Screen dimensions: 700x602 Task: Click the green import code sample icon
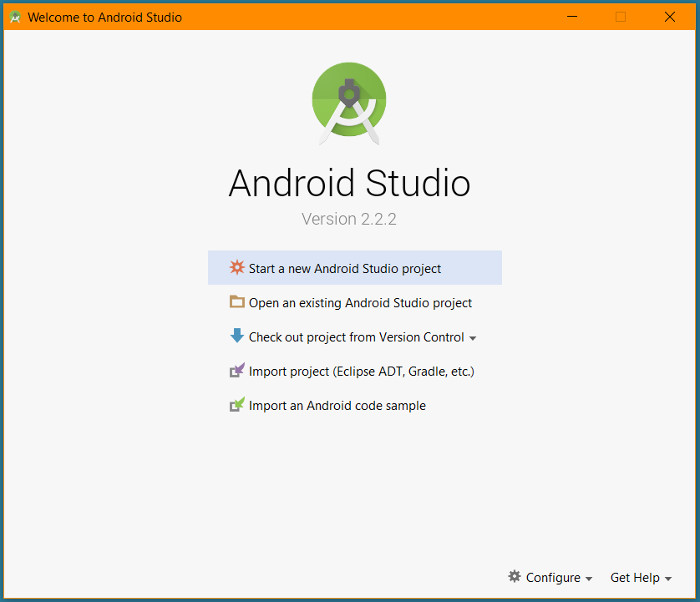(237, 405)
